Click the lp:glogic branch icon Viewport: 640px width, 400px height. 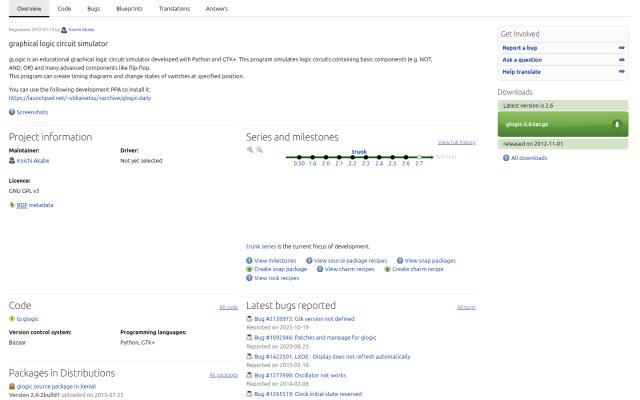[x=12, y=319]
